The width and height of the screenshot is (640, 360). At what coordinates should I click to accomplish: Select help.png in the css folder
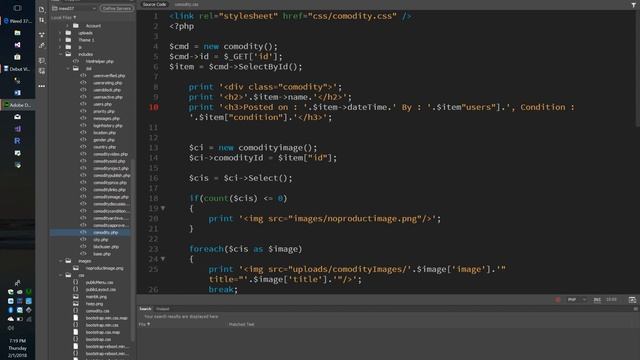pyautogui.click(x=94, y=304)
